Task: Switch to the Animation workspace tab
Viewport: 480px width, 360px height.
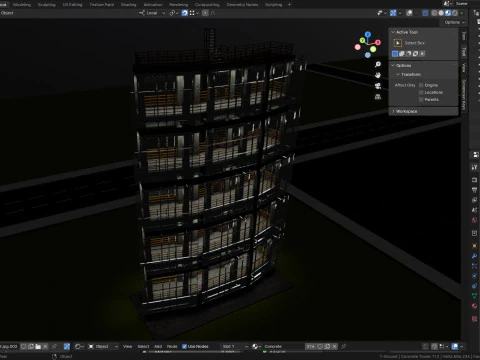Action: pos(153,5)
